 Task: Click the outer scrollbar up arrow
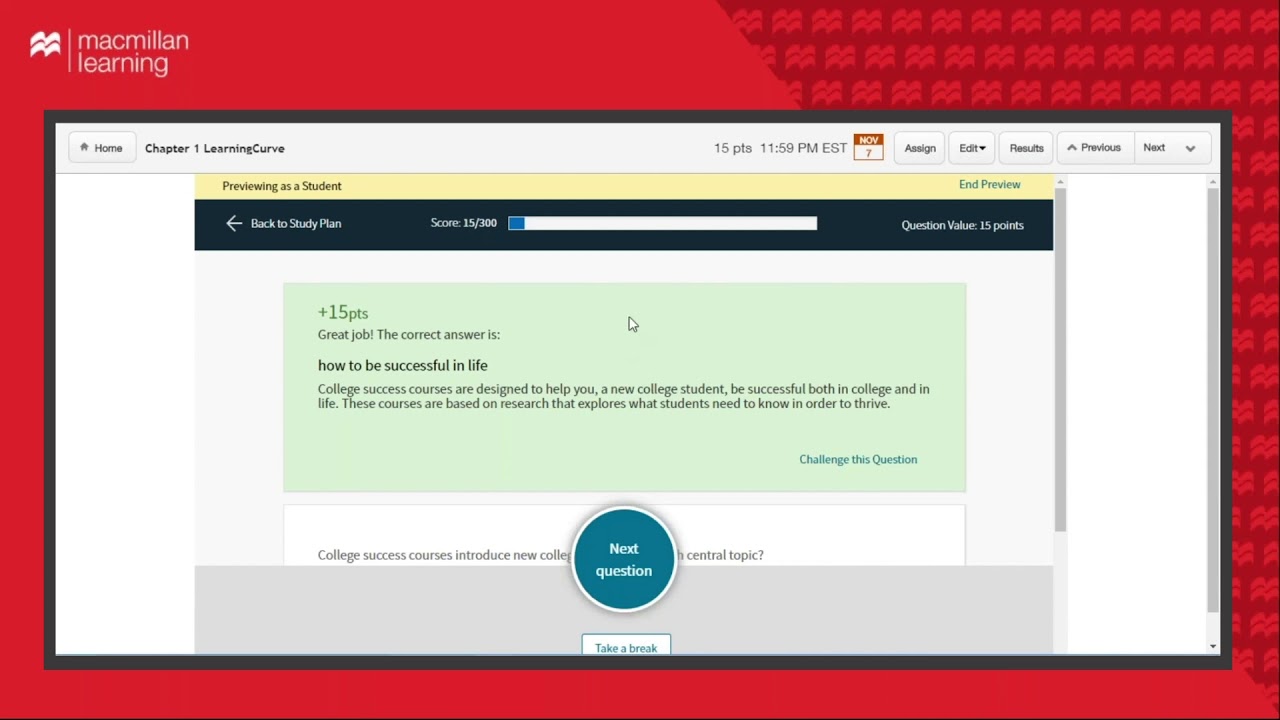[1213, 182]
